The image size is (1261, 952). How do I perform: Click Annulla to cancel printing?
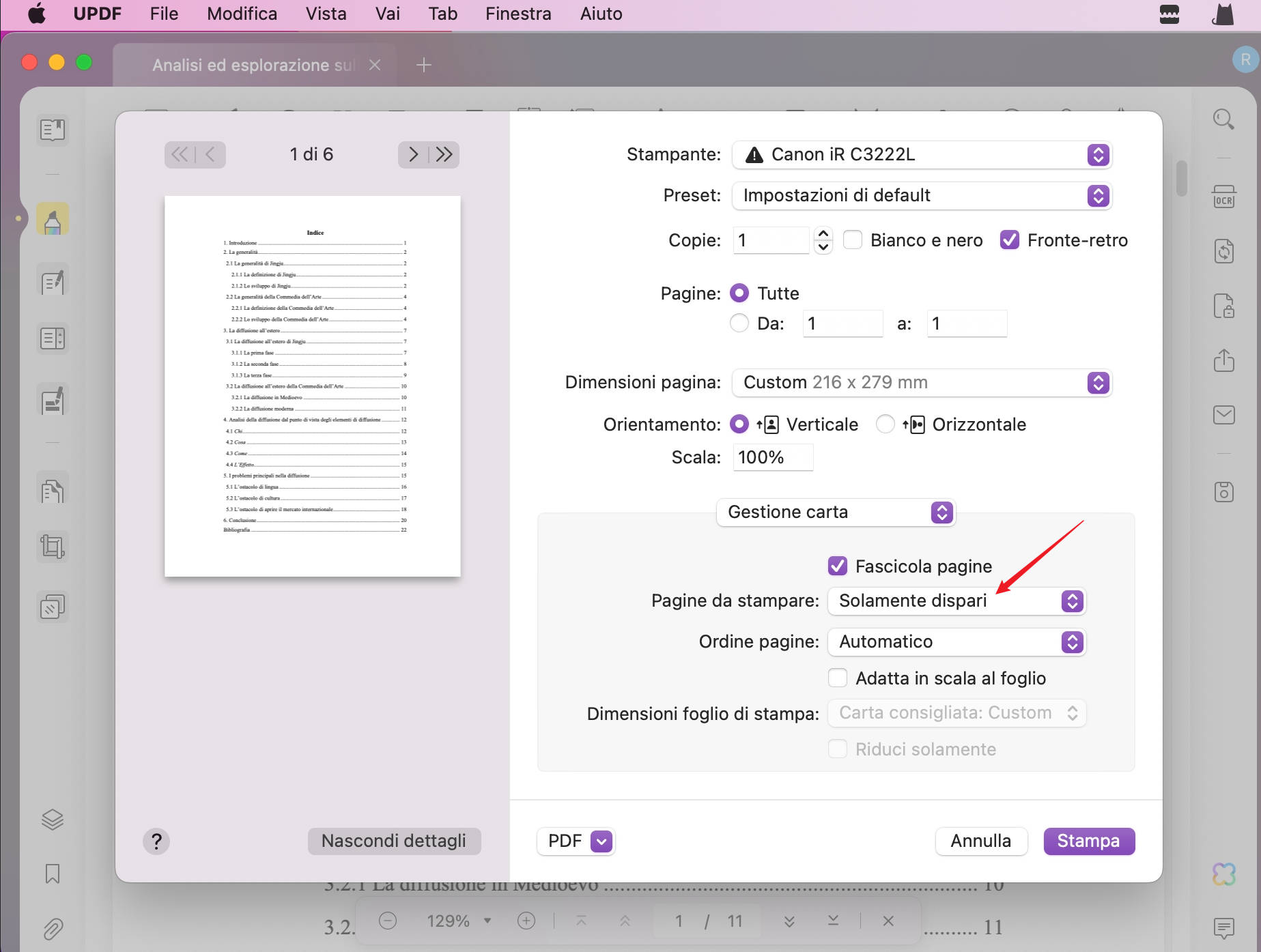(981, 841)
